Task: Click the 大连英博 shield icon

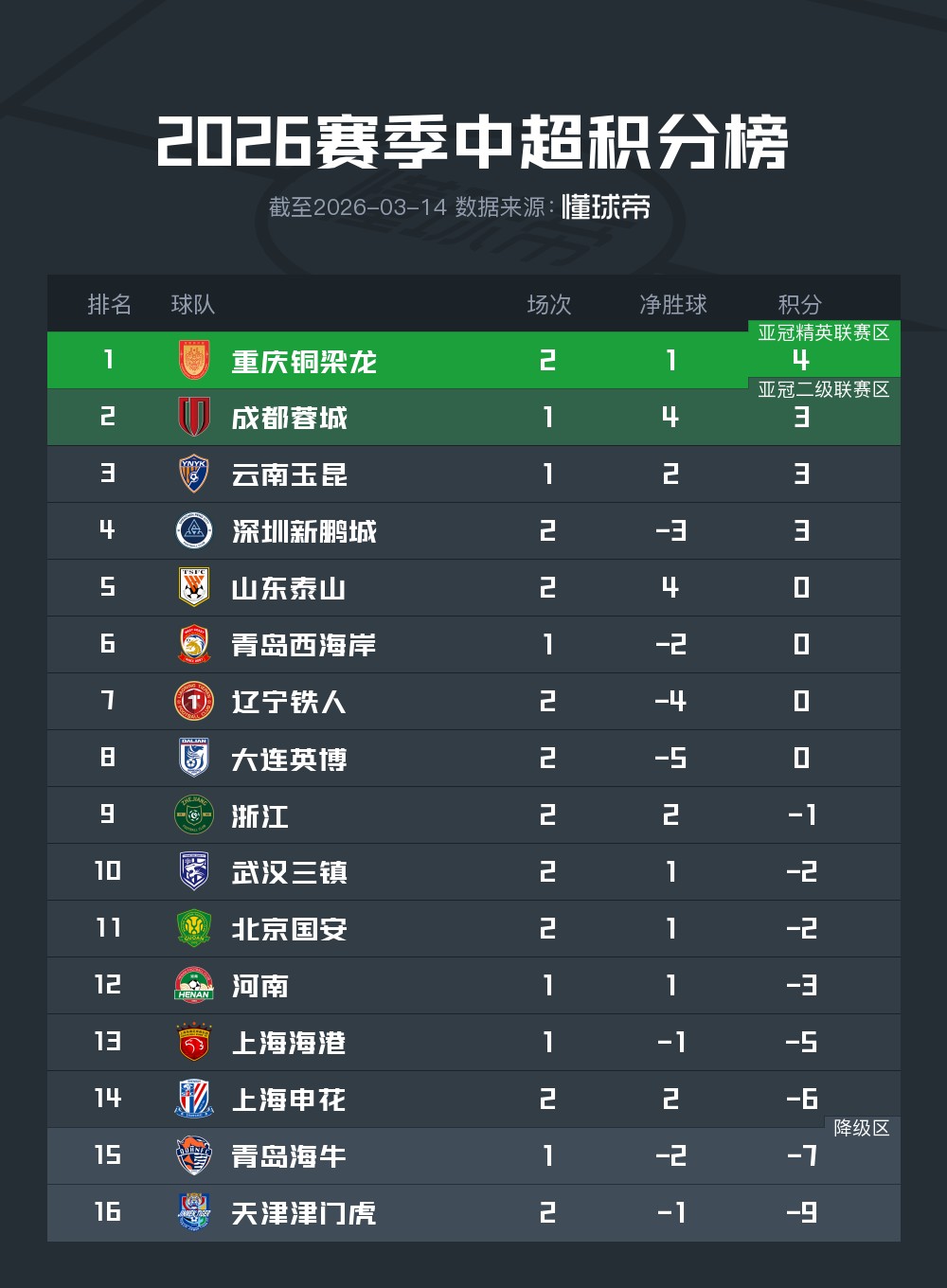Action: click(194, 758)
